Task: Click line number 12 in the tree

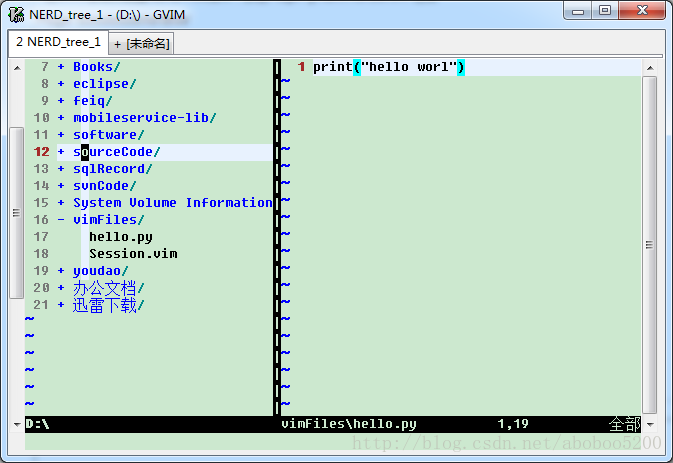Action: tap(42, 152)
